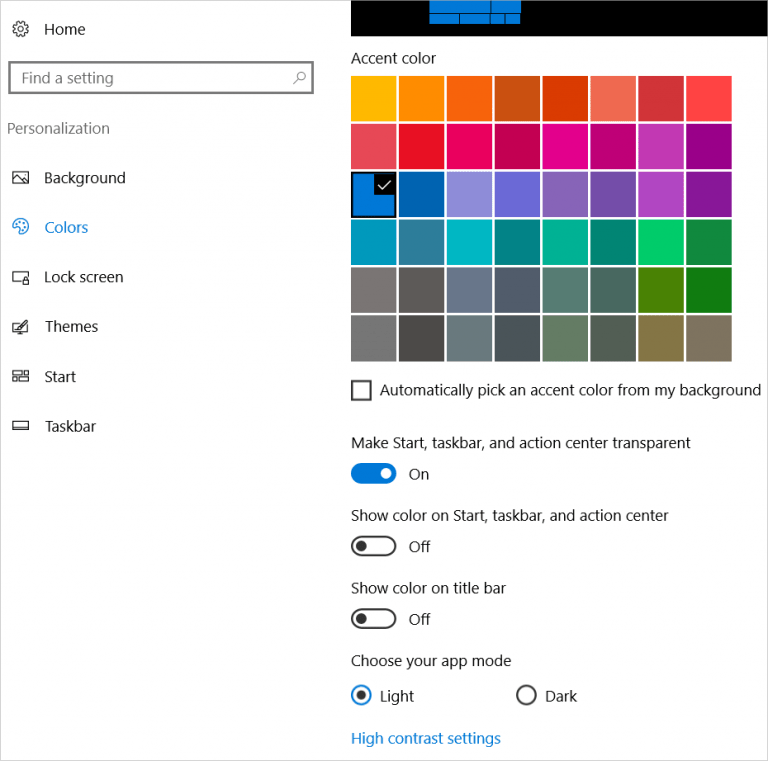This screenshot has height=761, width=768.
Task: Select the yellow-gold accent color swatch
Action: 374,98
